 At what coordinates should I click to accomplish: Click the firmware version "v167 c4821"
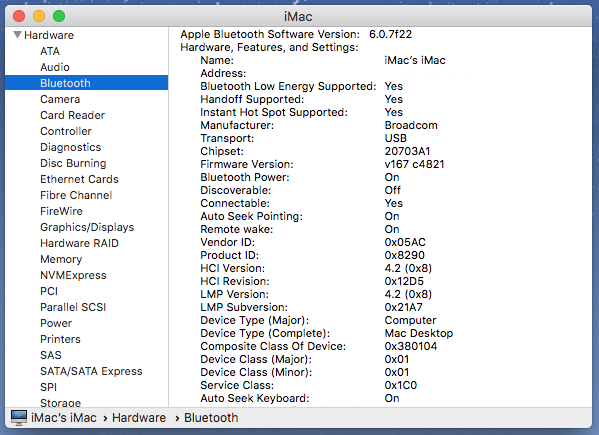pyautogui.click(x=414, y=164)
